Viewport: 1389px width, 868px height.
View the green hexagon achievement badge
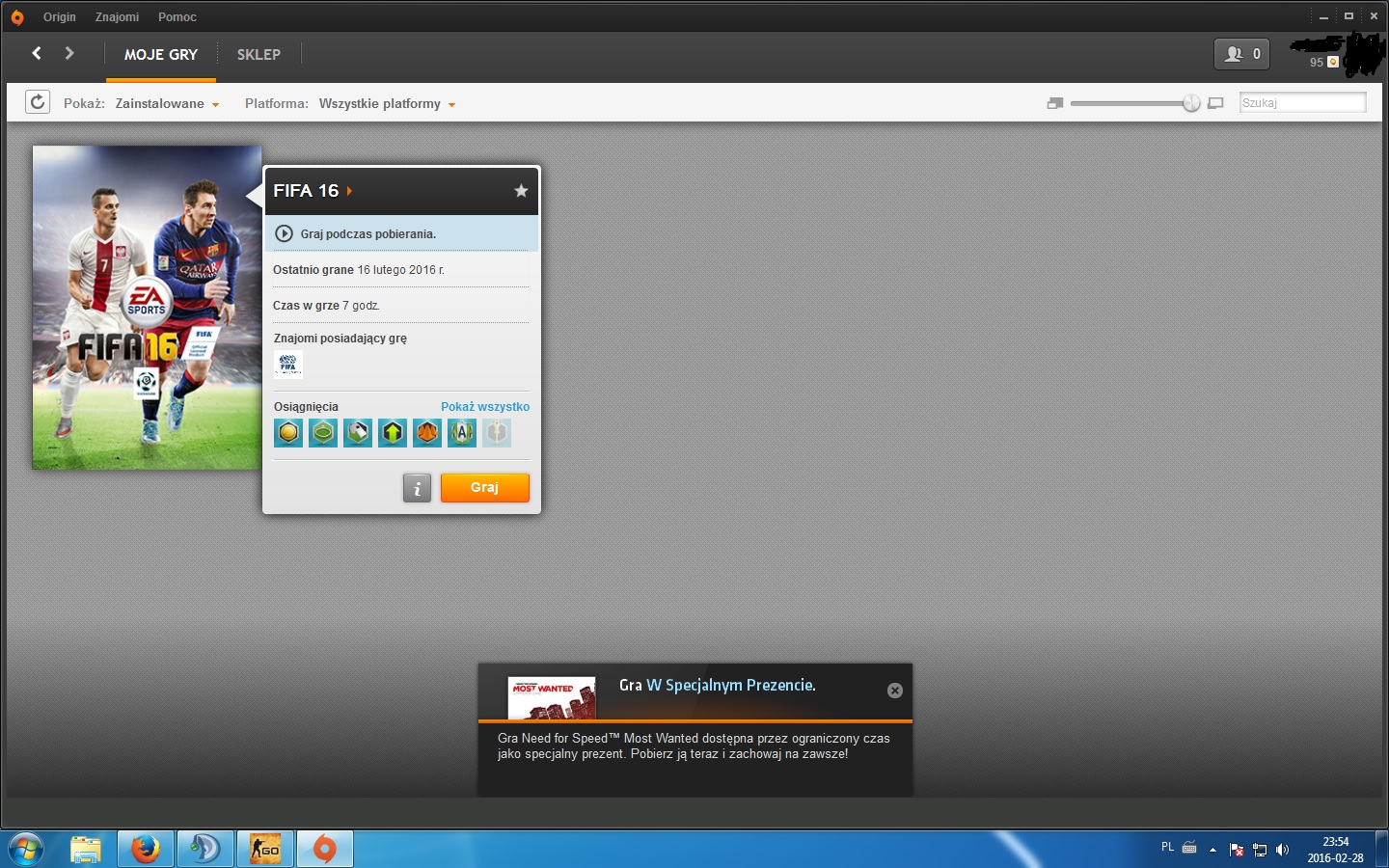[323, 433]
